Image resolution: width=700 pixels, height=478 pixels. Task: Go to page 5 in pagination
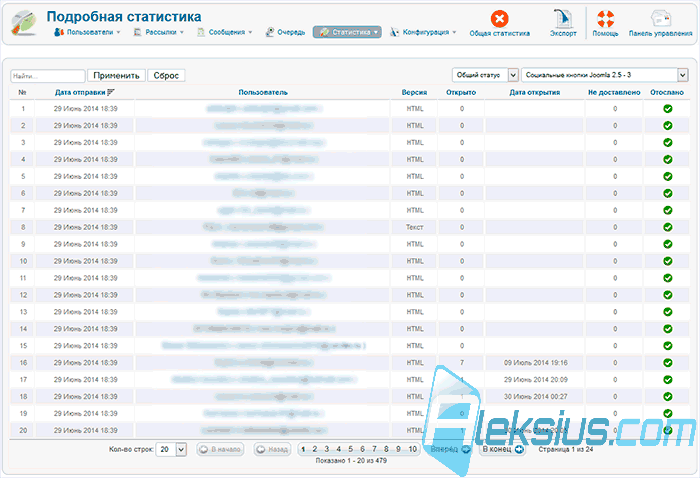[350, 449]
